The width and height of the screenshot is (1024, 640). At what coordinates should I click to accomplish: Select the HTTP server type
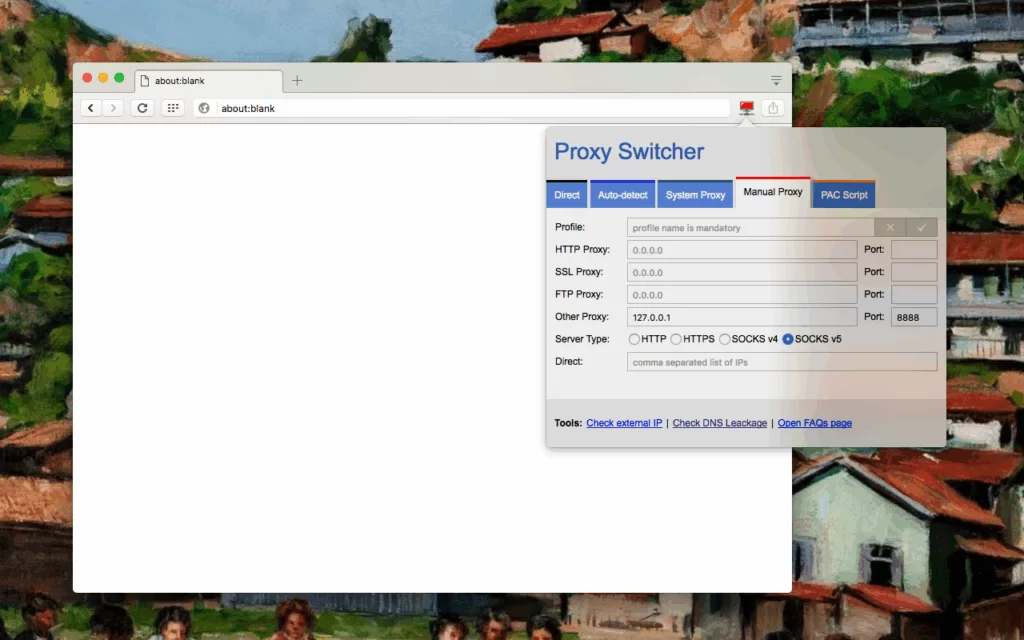point(636,339)
